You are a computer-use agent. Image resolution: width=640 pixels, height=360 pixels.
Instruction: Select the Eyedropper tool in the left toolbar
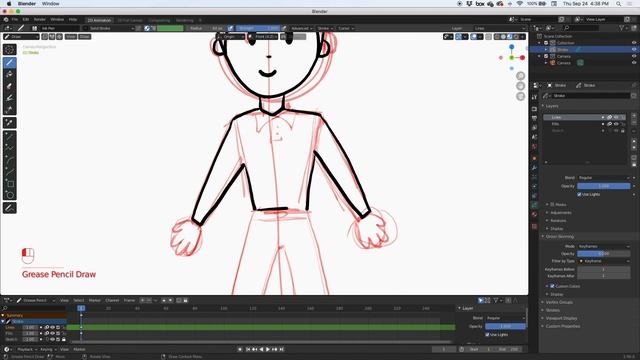pos(9,123)
